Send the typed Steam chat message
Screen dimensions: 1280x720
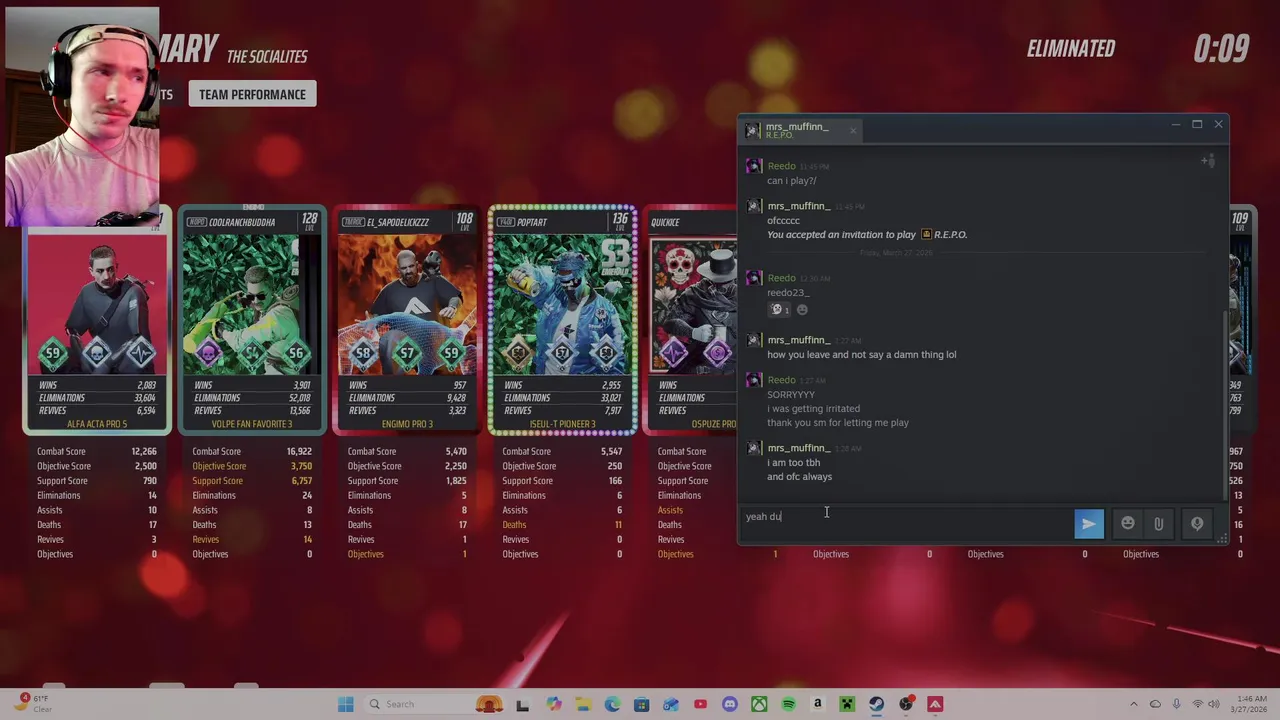[1089, 524]
